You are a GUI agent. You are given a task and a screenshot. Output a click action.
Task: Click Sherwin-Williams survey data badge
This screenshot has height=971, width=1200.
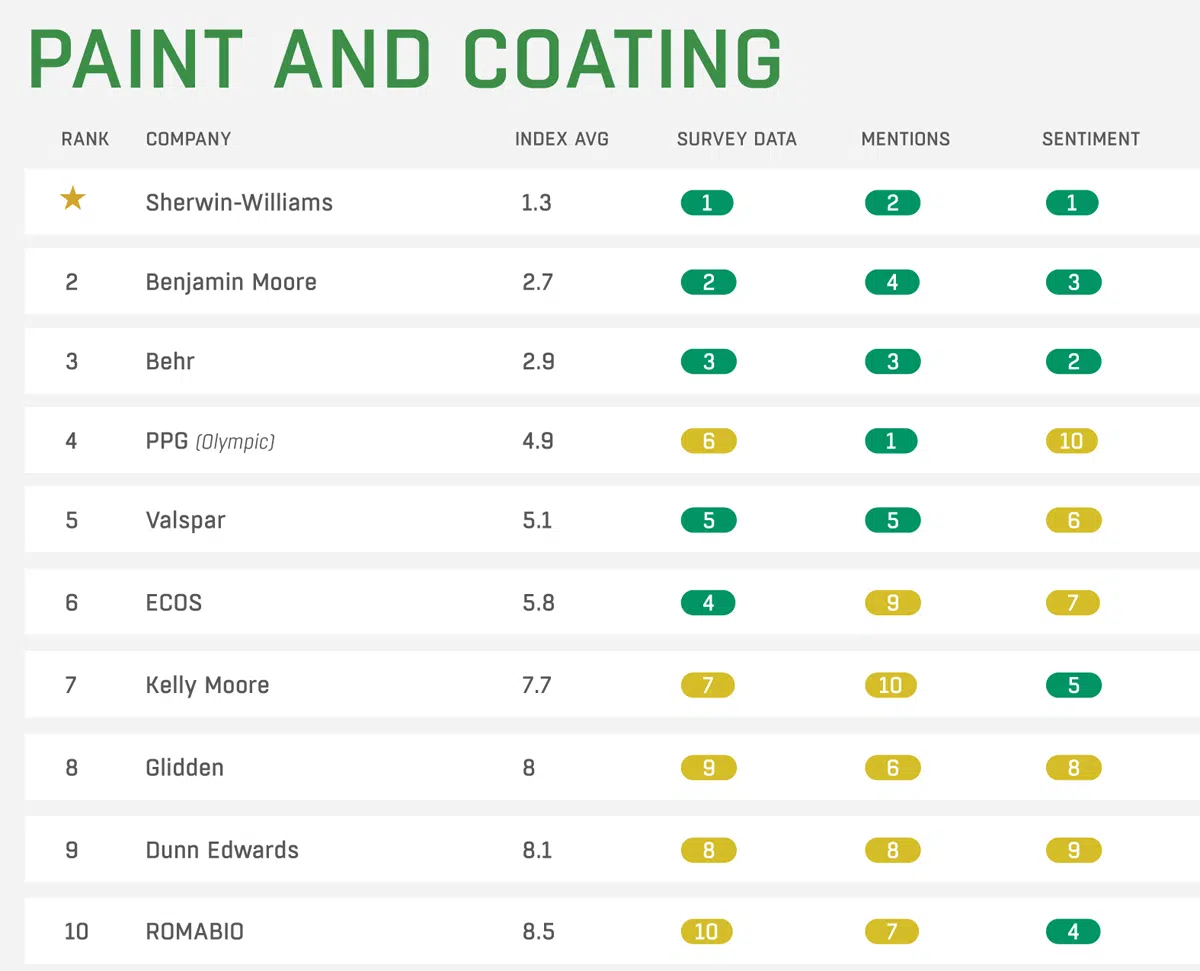click(707, 203)
